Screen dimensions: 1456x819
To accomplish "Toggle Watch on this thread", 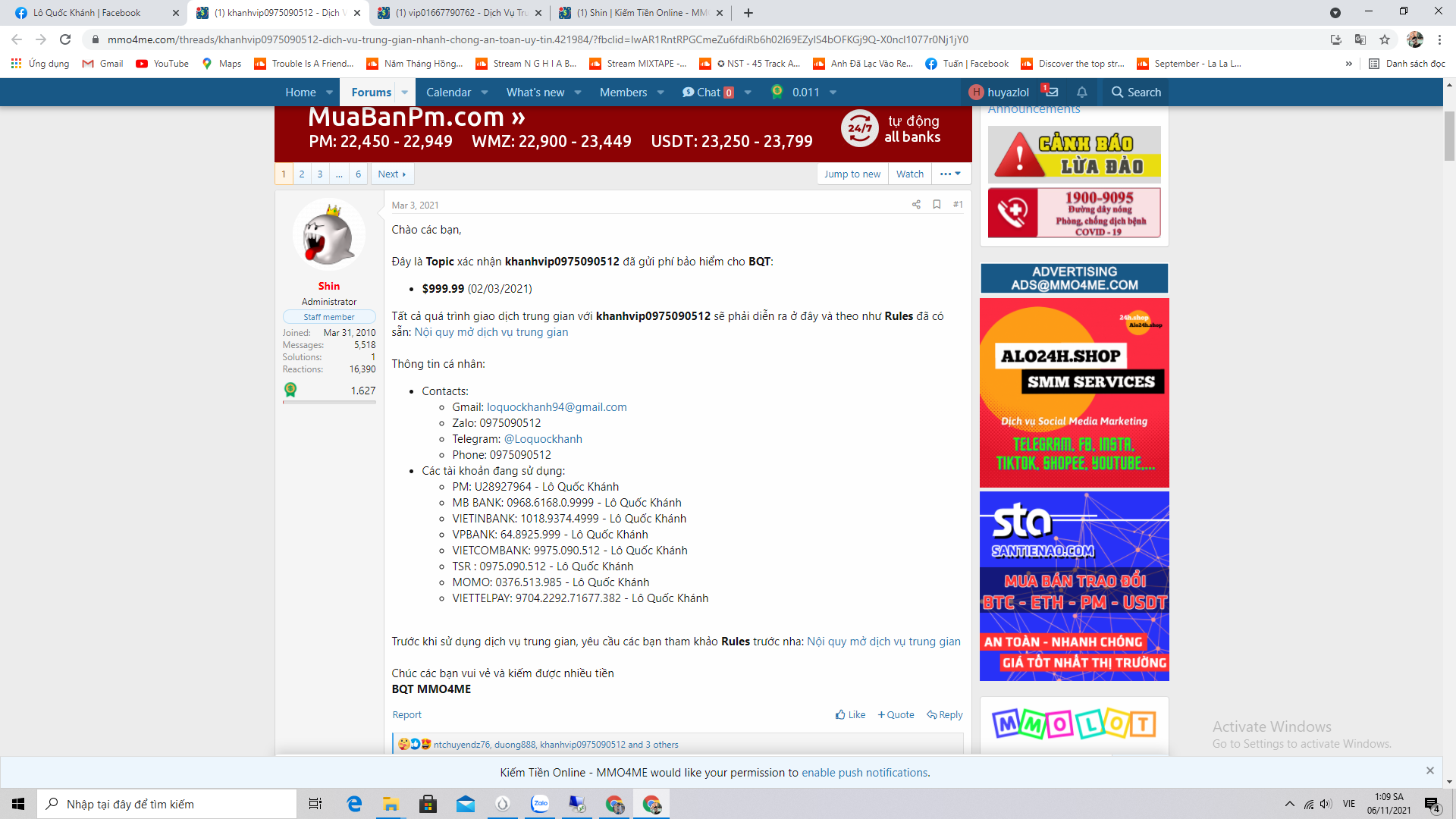I will [909, 174].
